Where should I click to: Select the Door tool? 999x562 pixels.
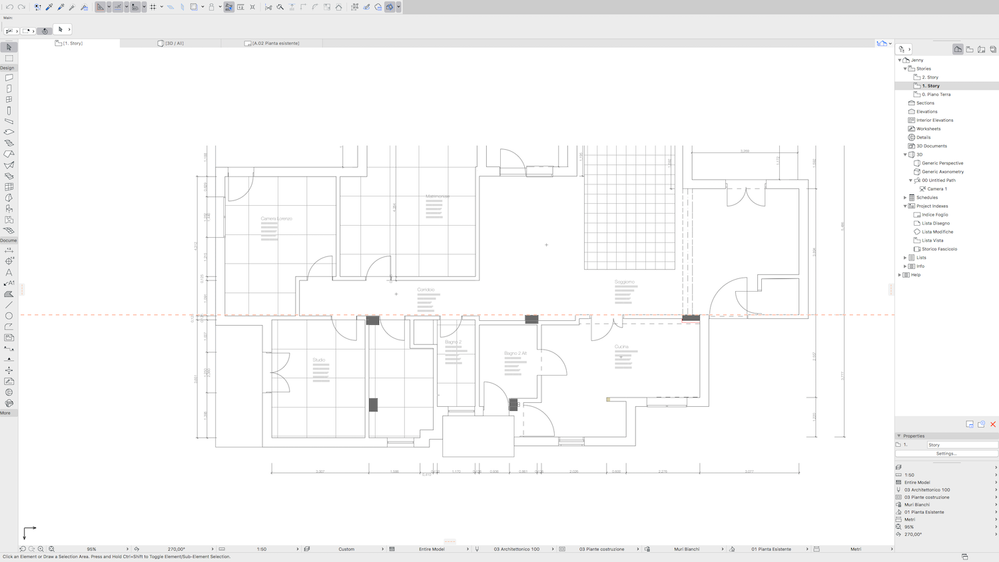[9, 89]
